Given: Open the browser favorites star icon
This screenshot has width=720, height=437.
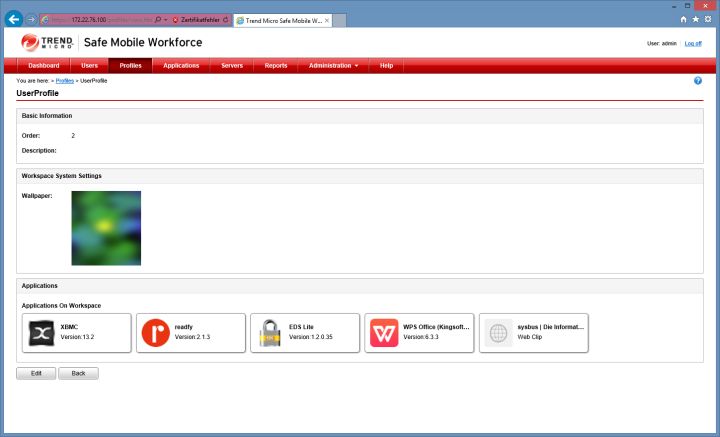Looking at the screenshot, I should (696, 18).
